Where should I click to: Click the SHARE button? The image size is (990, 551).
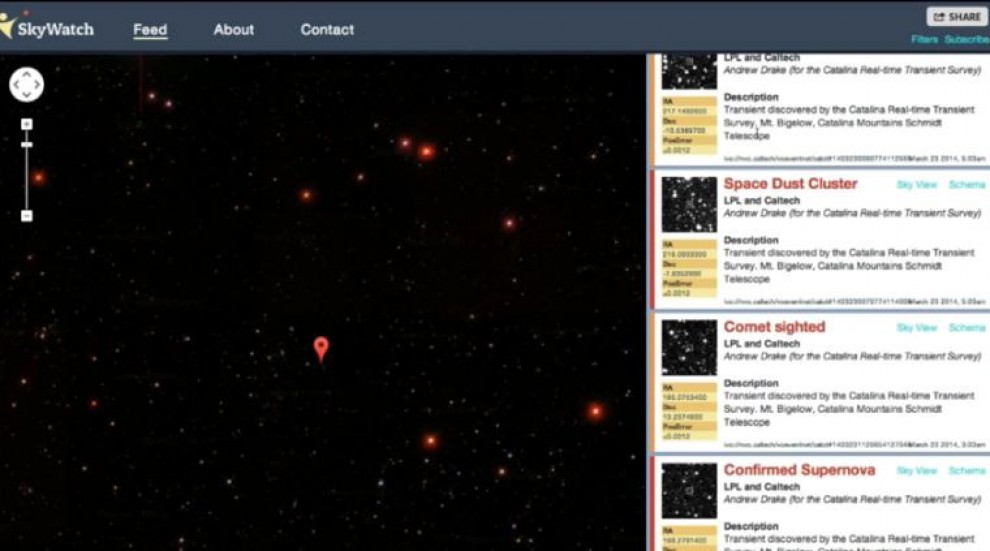point(957,17)
